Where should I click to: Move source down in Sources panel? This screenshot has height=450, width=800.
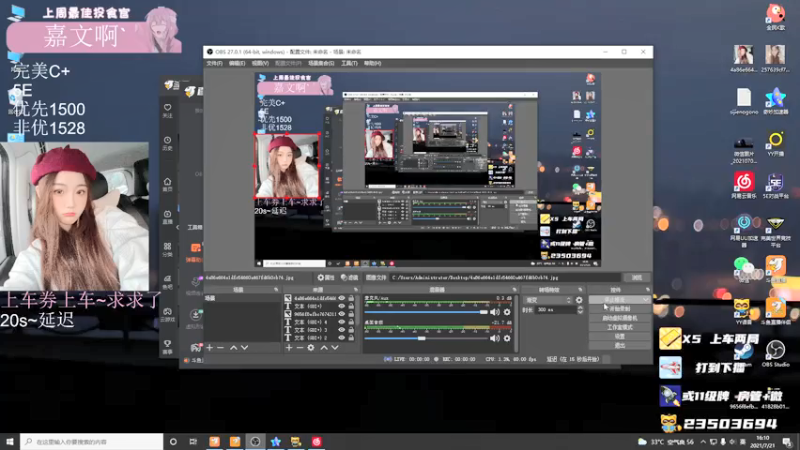[335, 347]
